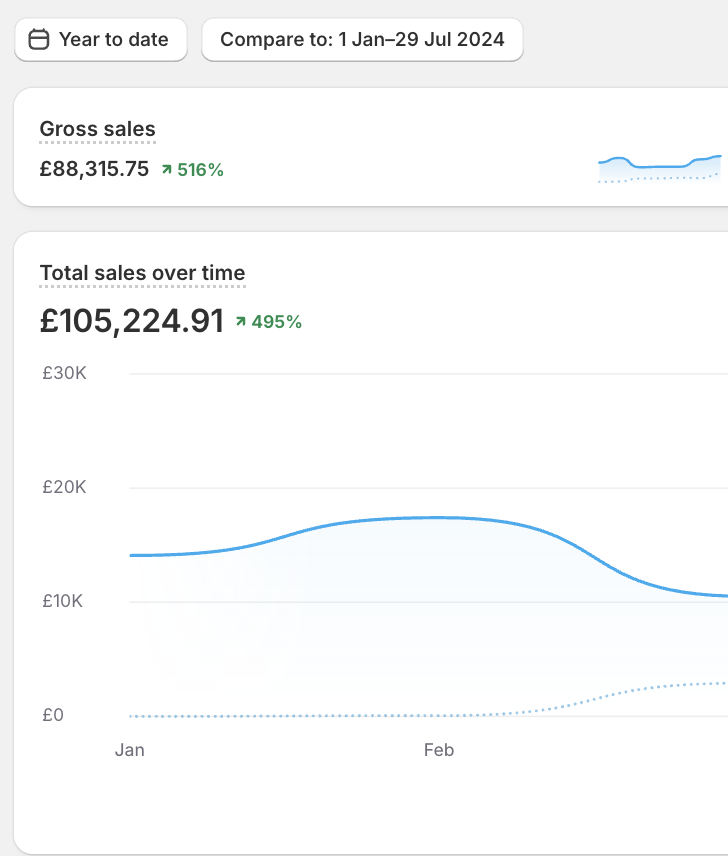Click the 495% change percentage
This screenshot has height=856, width=728.
(x=276, y=322)
